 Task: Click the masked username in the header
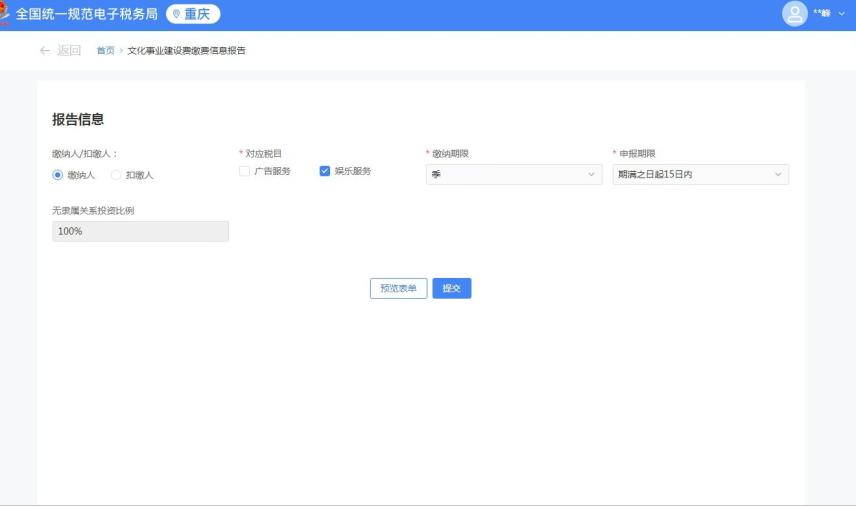tap(821, 14)
